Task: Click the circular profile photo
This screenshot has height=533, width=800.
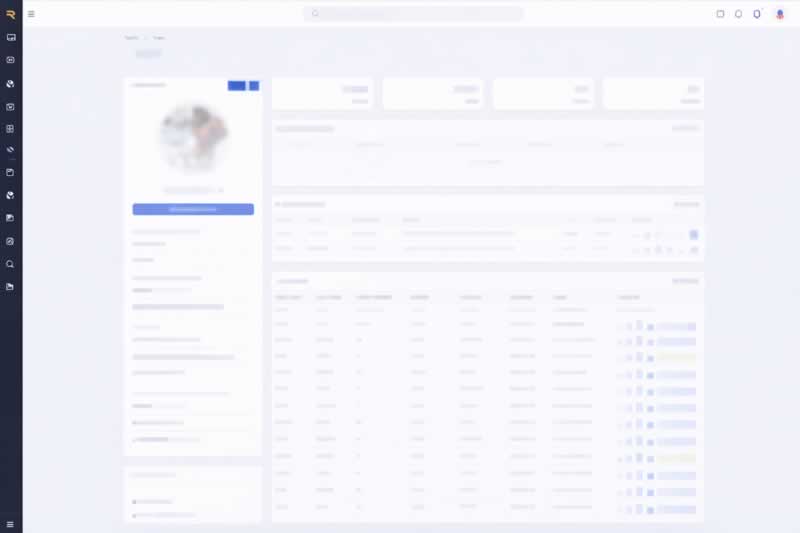Action: pos(193,137)
